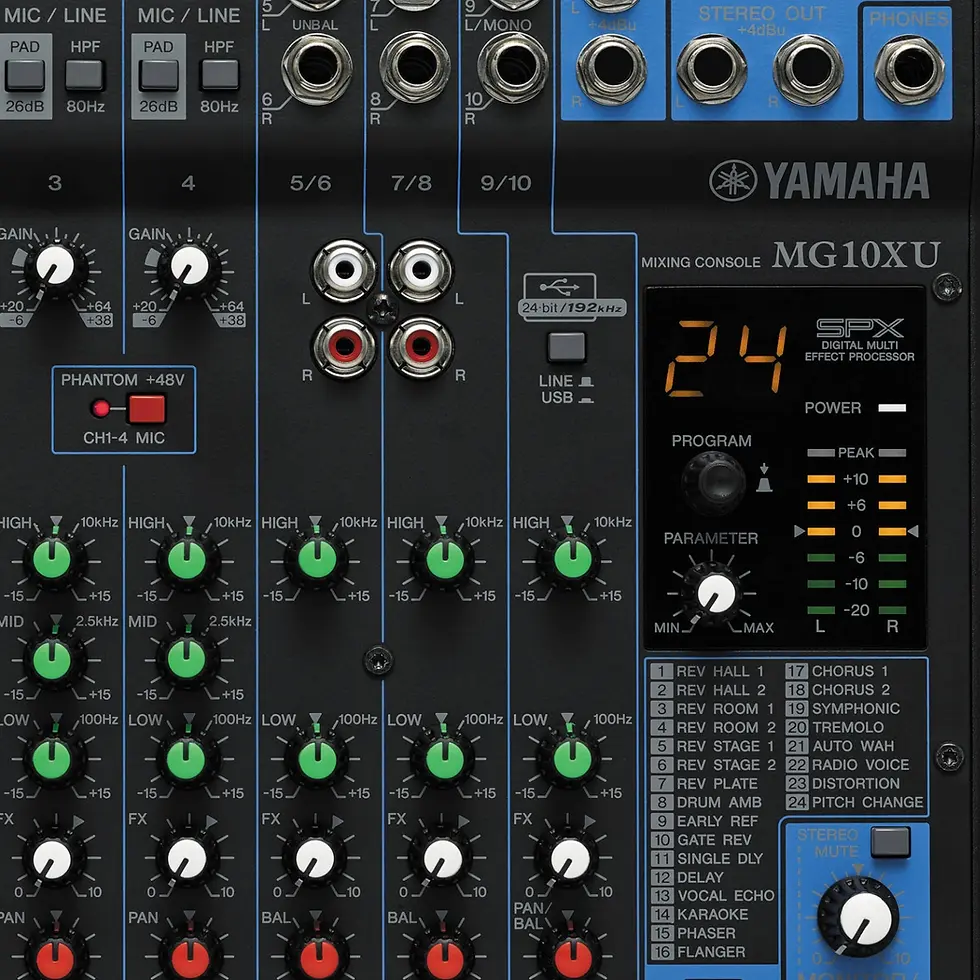Select program 19 SYMPHONIC

tap(842, 708)
